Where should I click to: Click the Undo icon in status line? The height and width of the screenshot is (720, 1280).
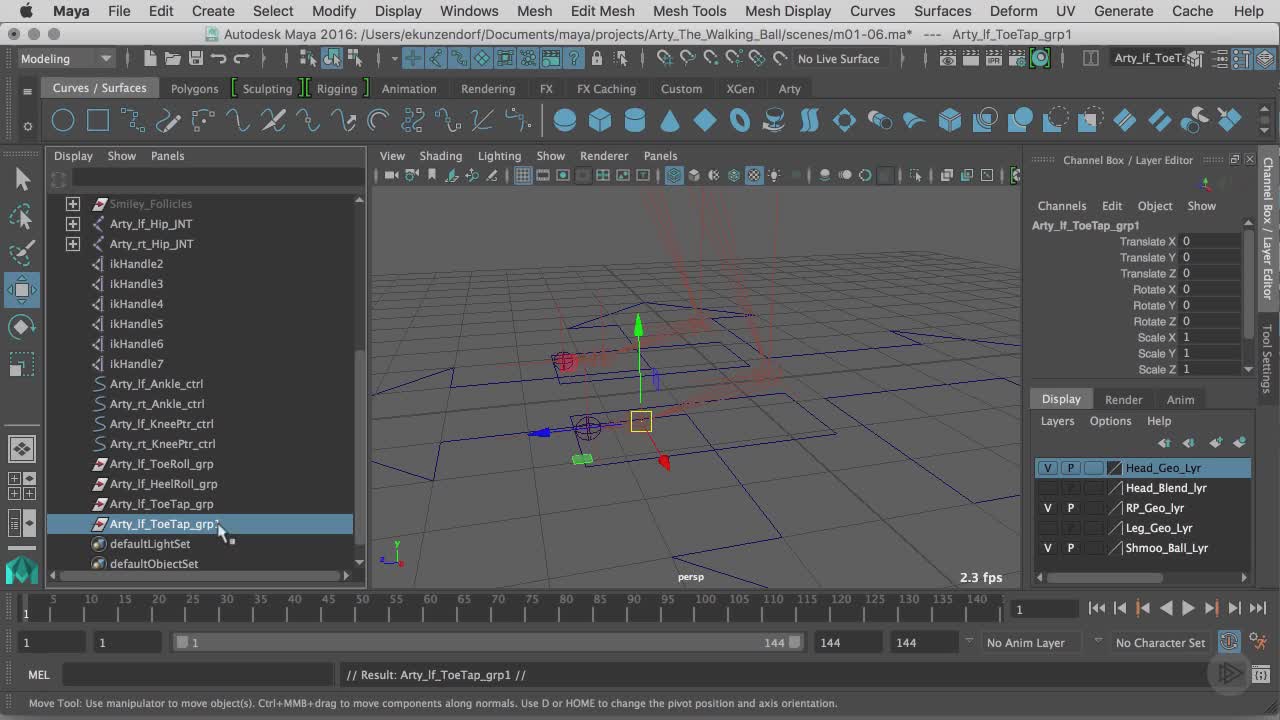219,58
